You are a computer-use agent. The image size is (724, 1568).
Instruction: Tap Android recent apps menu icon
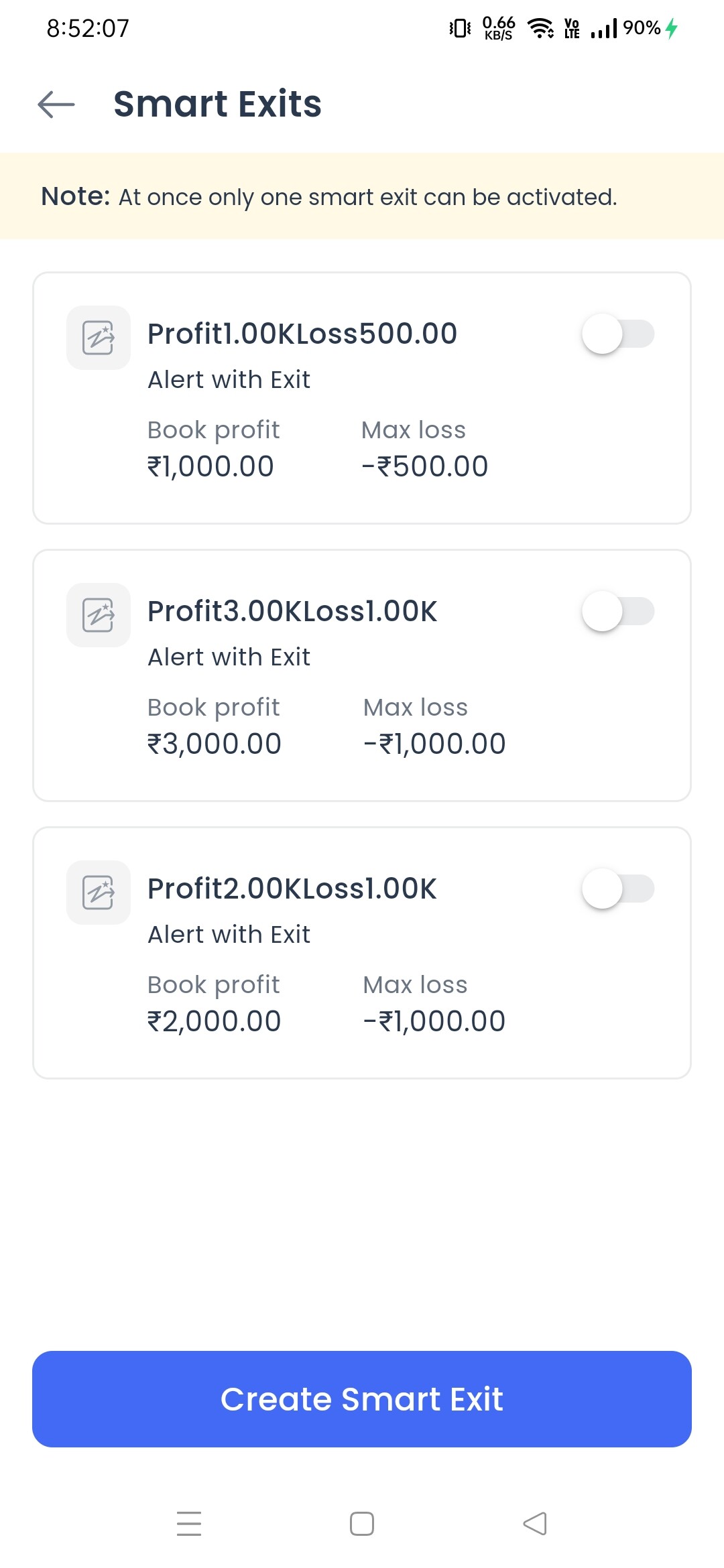189,1523
